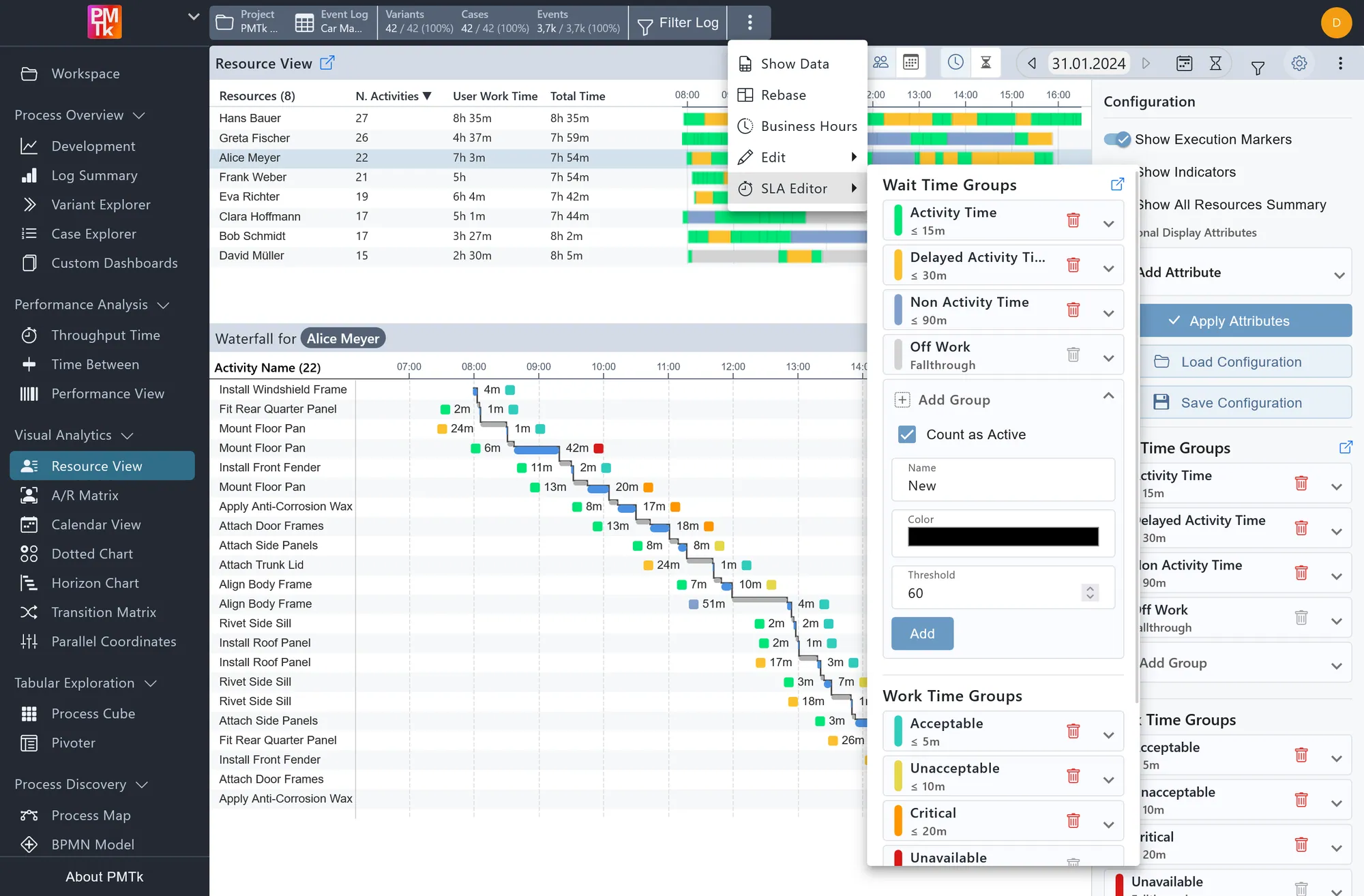This screenshot has width=1364, height=896.
Task: Click the Filter Log funnel button
Action: [x=677, y=23]
